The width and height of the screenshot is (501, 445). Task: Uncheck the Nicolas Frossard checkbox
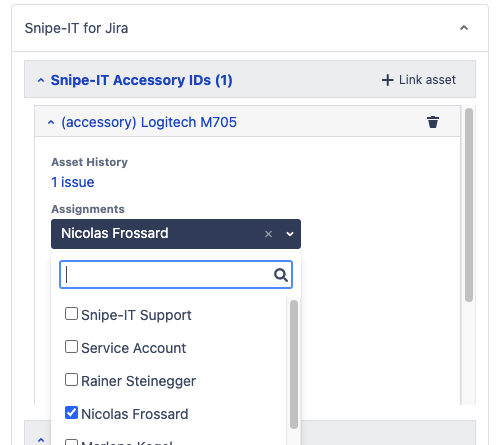pos(71,413)
